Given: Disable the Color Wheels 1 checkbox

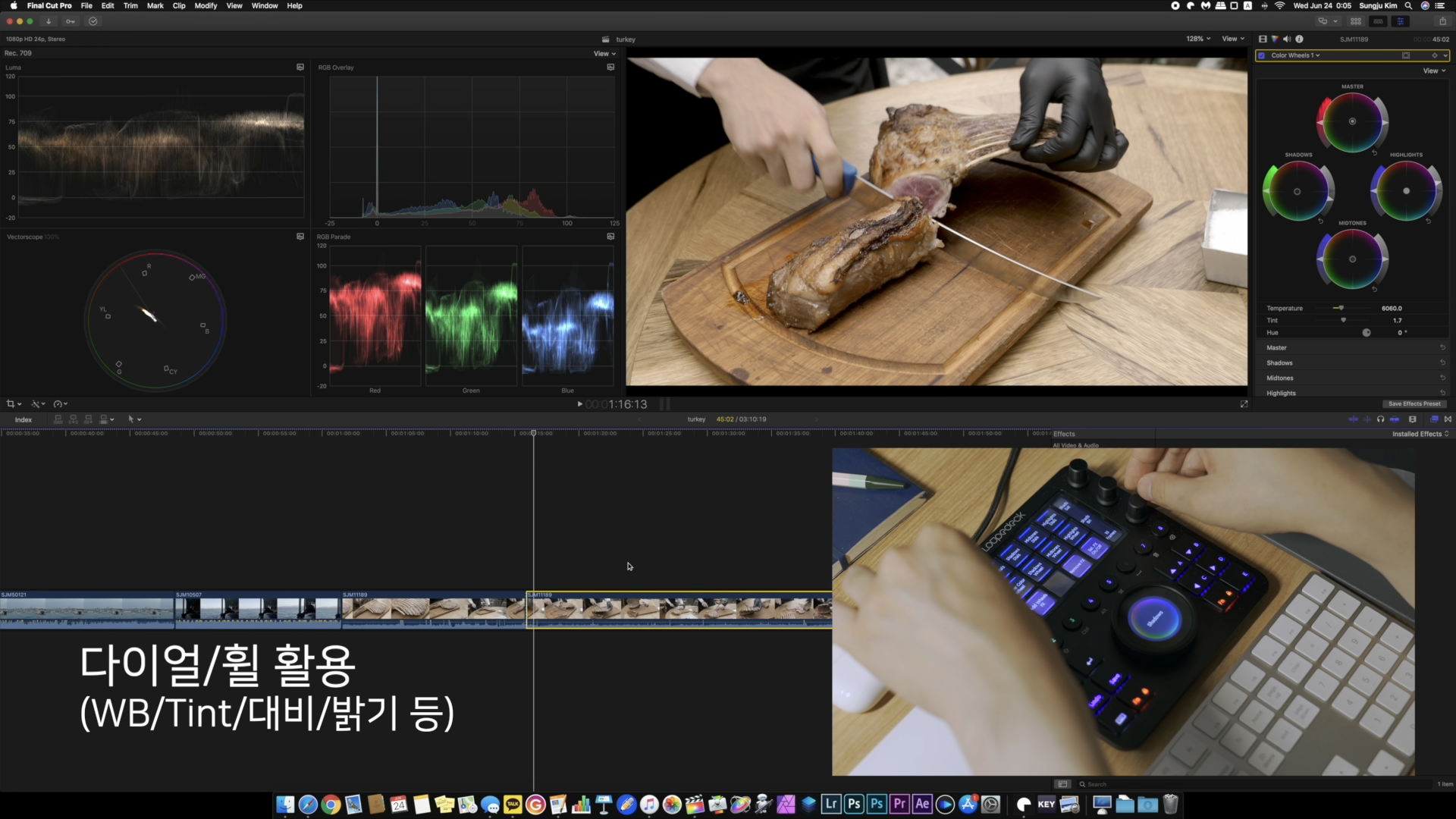Looking at the screenshot, I should pos(1262,55).
